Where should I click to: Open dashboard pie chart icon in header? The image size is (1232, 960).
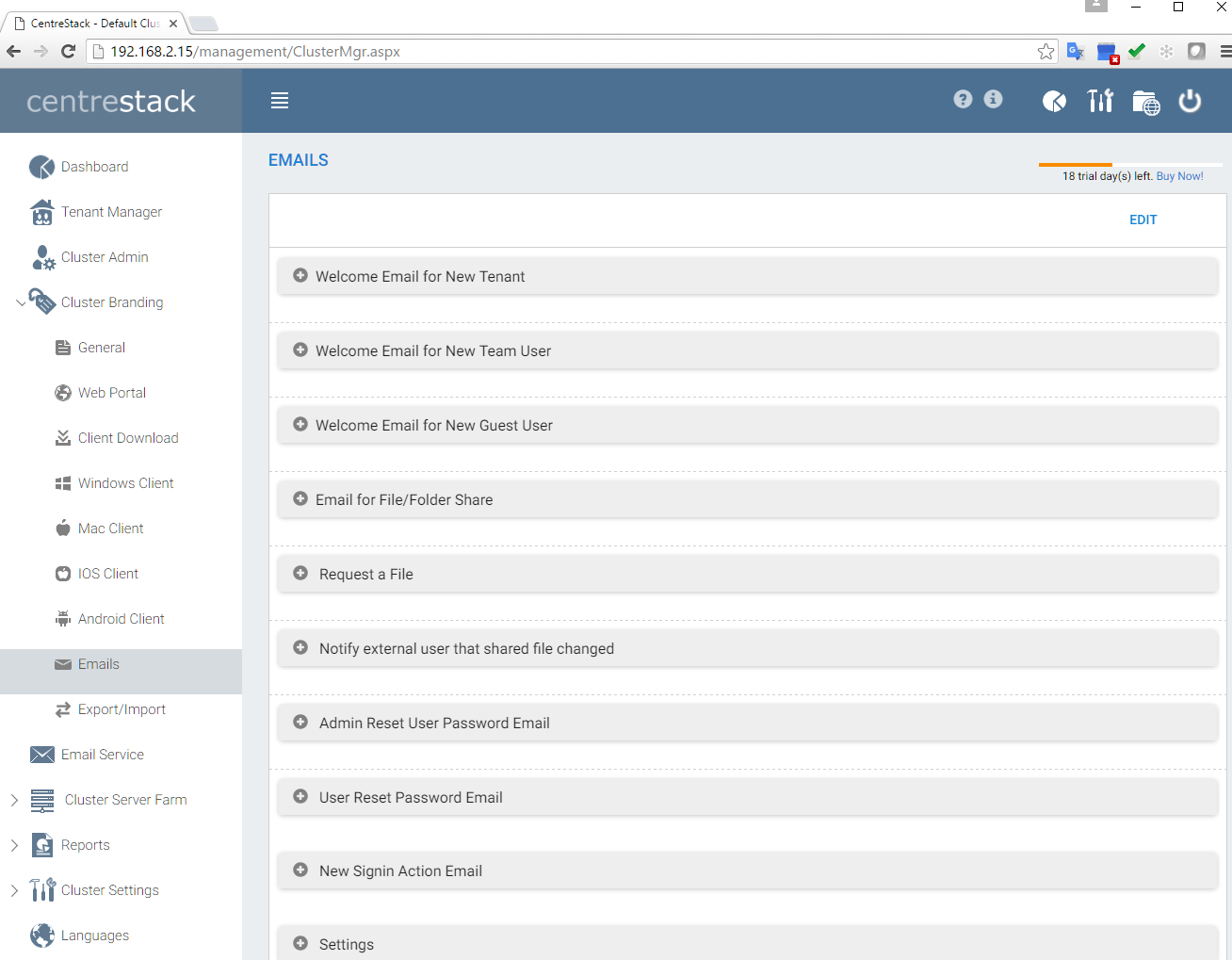(1054, 101)
